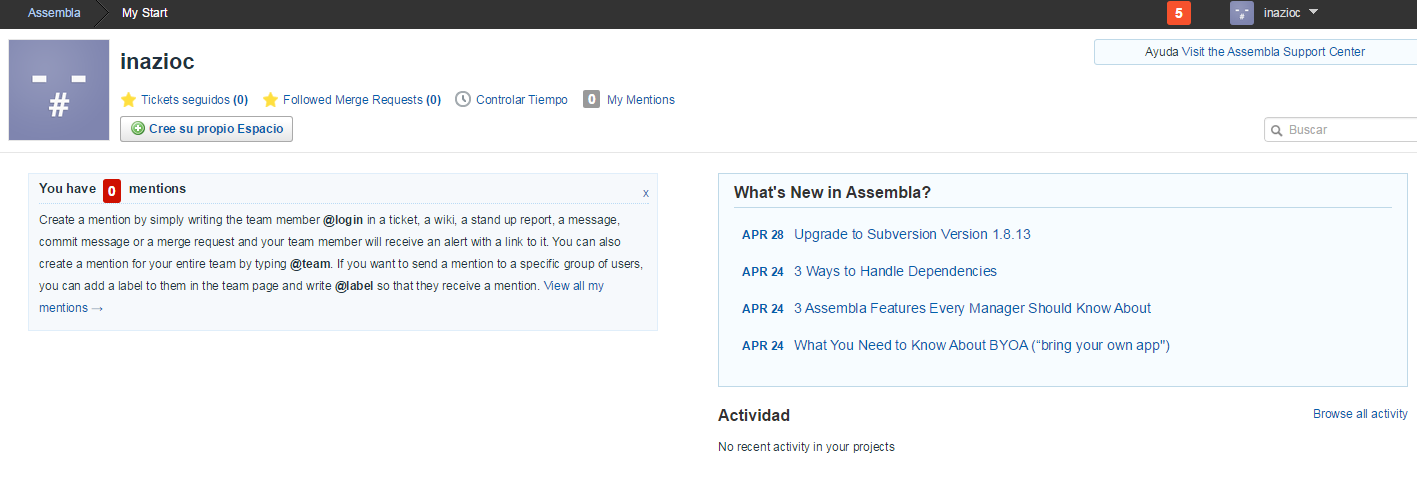Open What You Need to Know About BYOA

tap(981, 345)
